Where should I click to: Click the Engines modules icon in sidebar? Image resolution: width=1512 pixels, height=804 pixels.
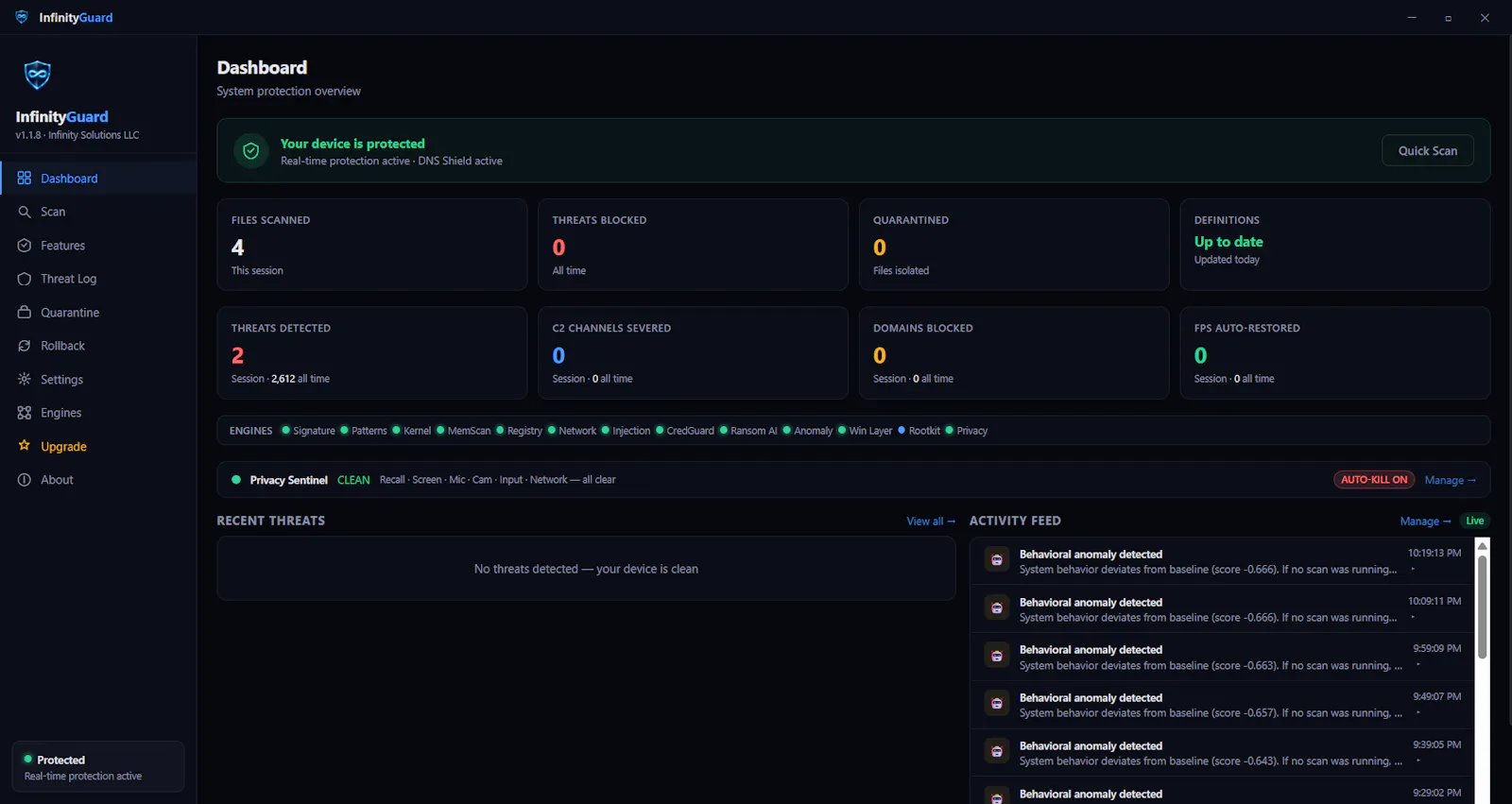tap(25, 413)
